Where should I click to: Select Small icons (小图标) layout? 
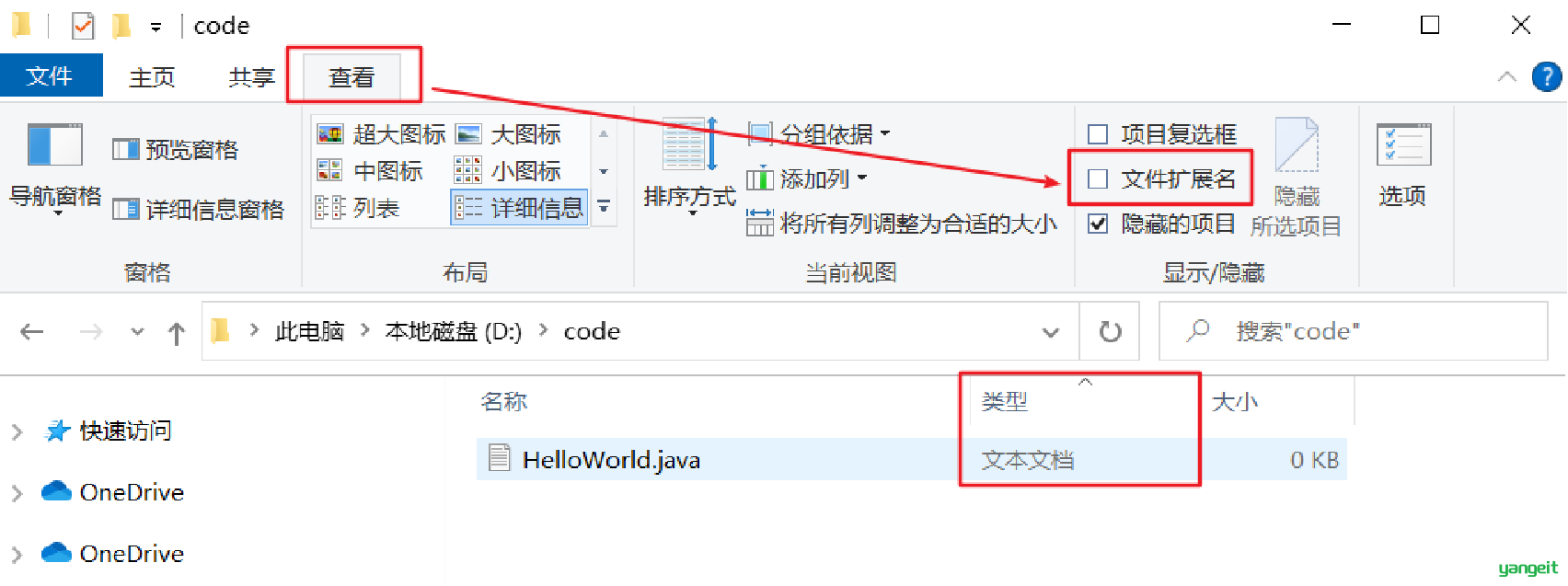508,171
